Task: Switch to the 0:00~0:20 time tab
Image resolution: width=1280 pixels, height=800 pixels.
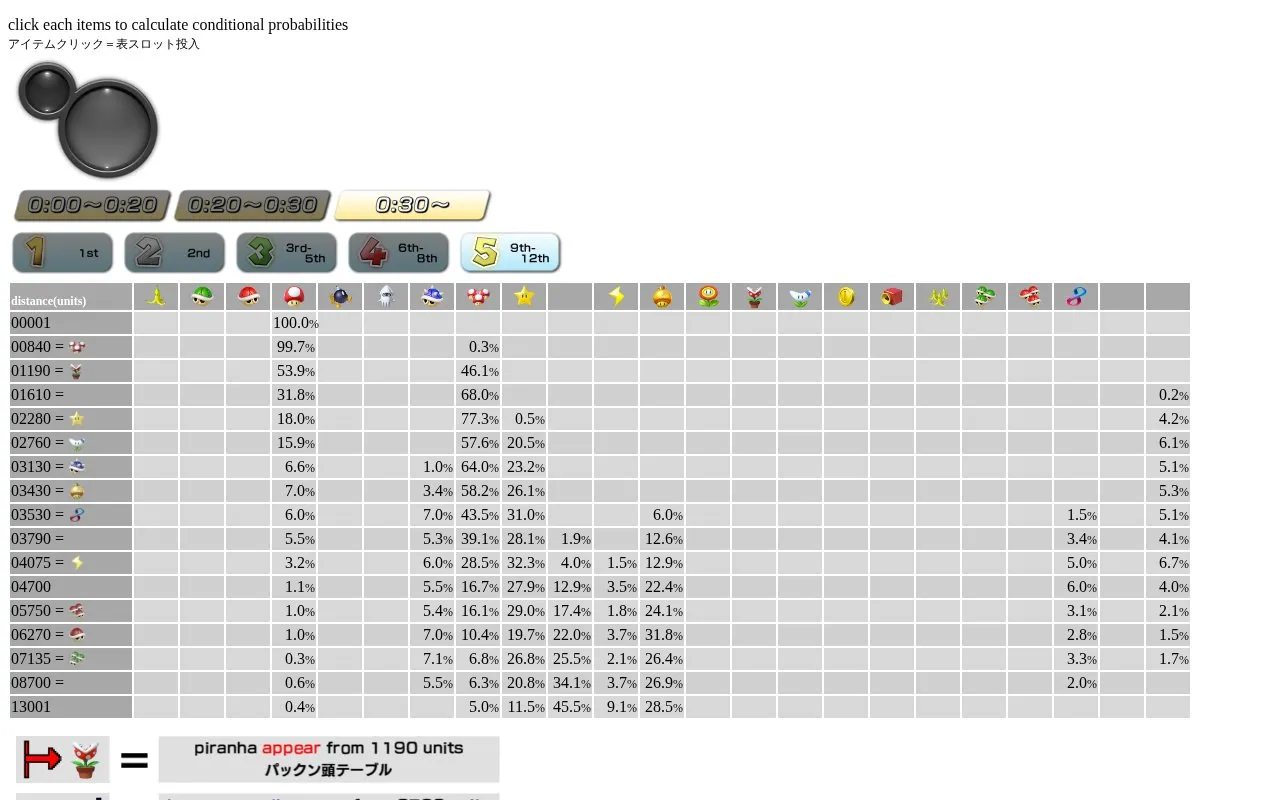Action: click(x=92, y=205)
